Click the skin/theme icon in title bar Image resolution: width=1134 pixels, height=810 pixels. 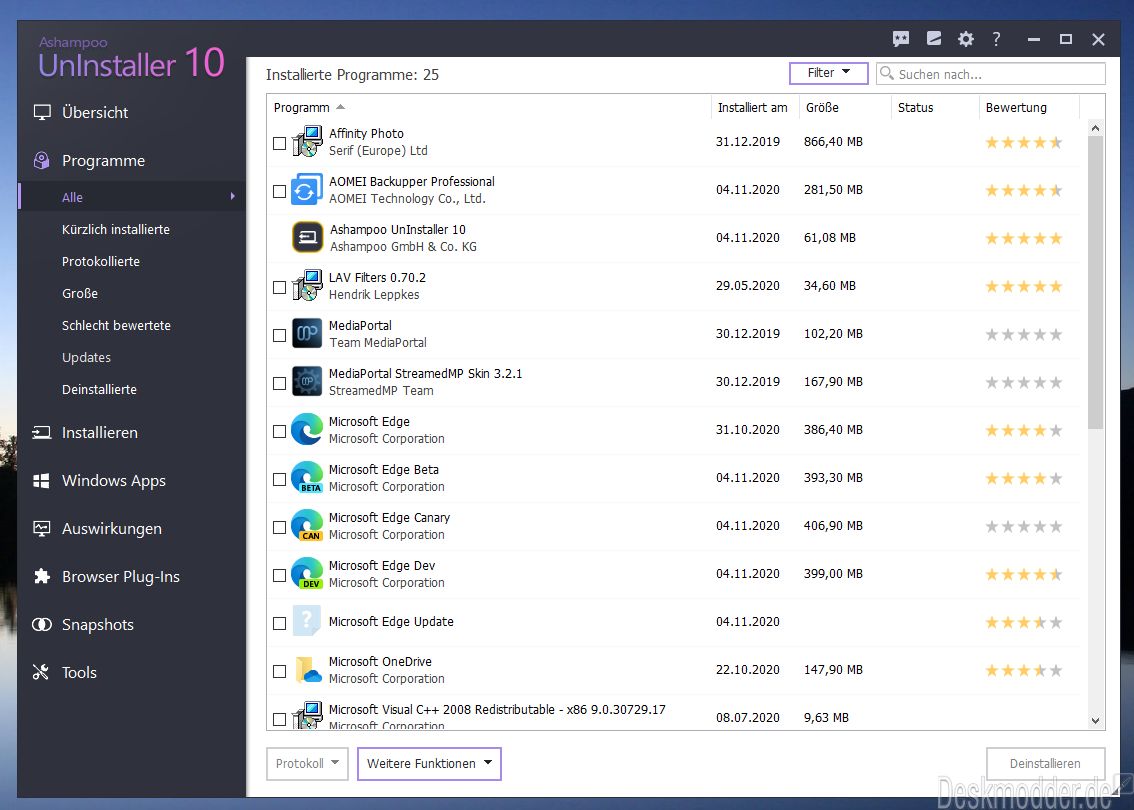coord(934,39)
